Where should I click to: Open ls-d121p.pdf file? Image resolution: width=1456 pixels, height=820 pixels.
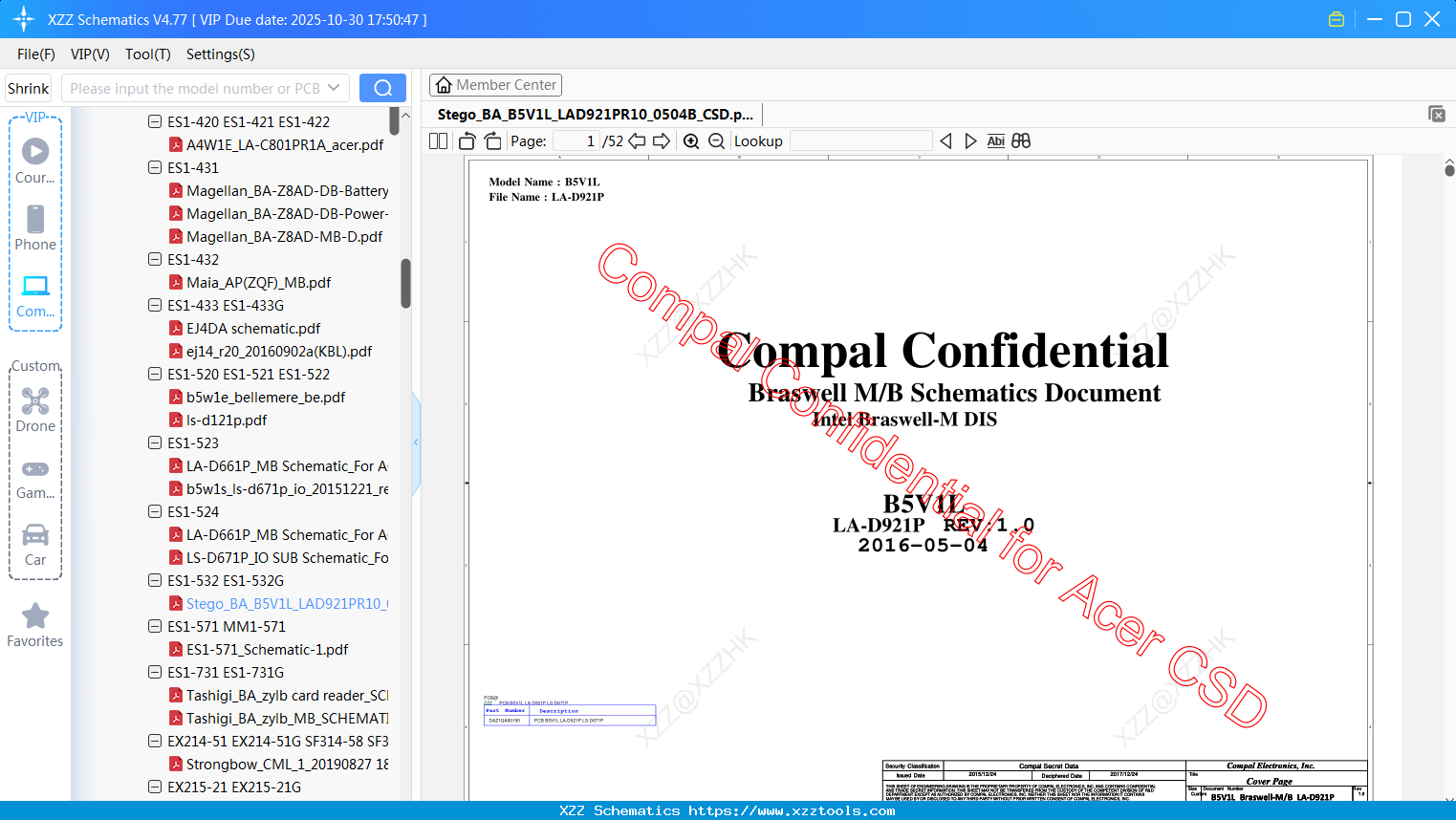pos(218,421)
